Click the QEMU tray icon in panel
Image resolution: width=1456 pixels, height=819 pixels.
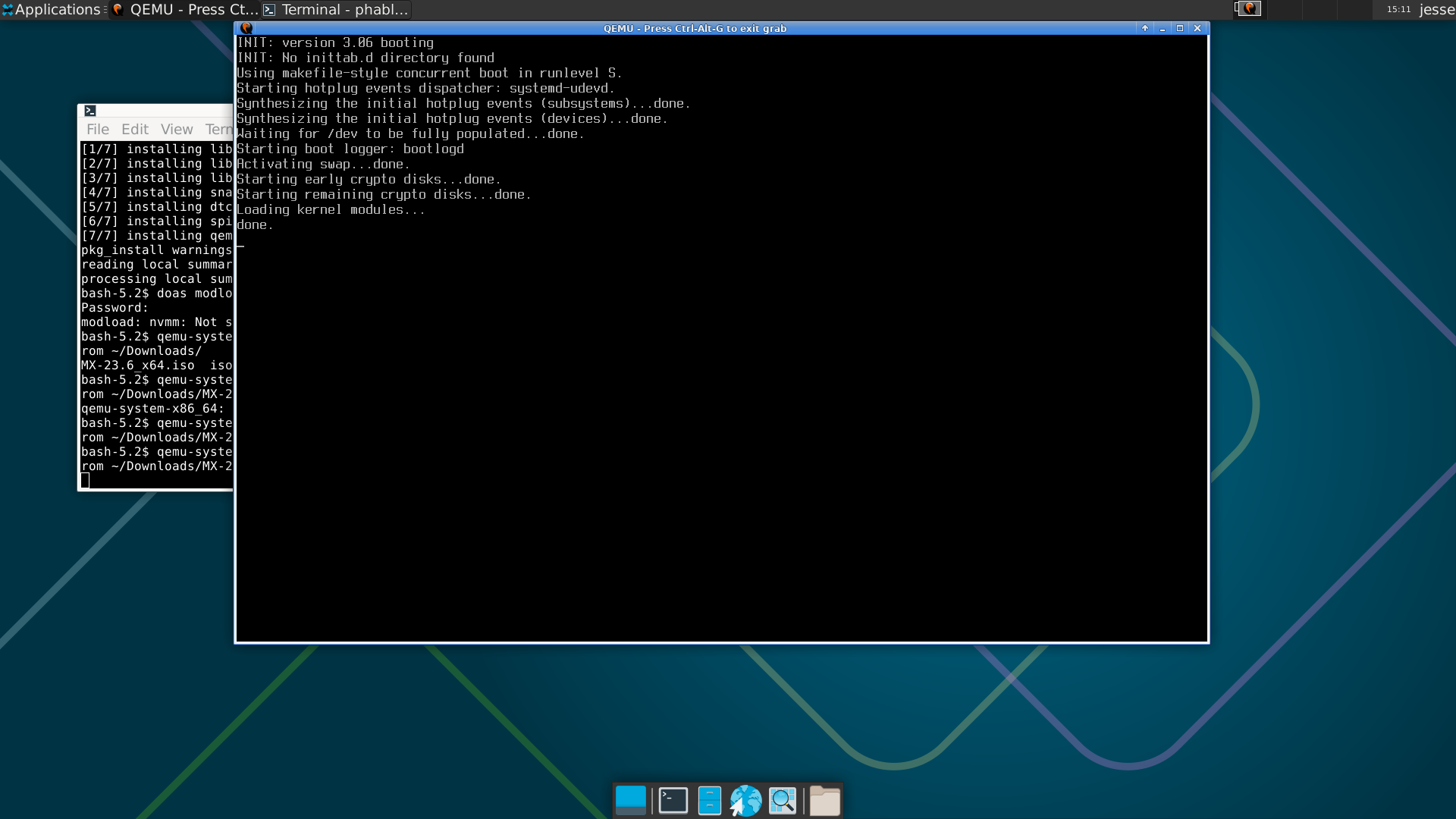coord(1249,9)
